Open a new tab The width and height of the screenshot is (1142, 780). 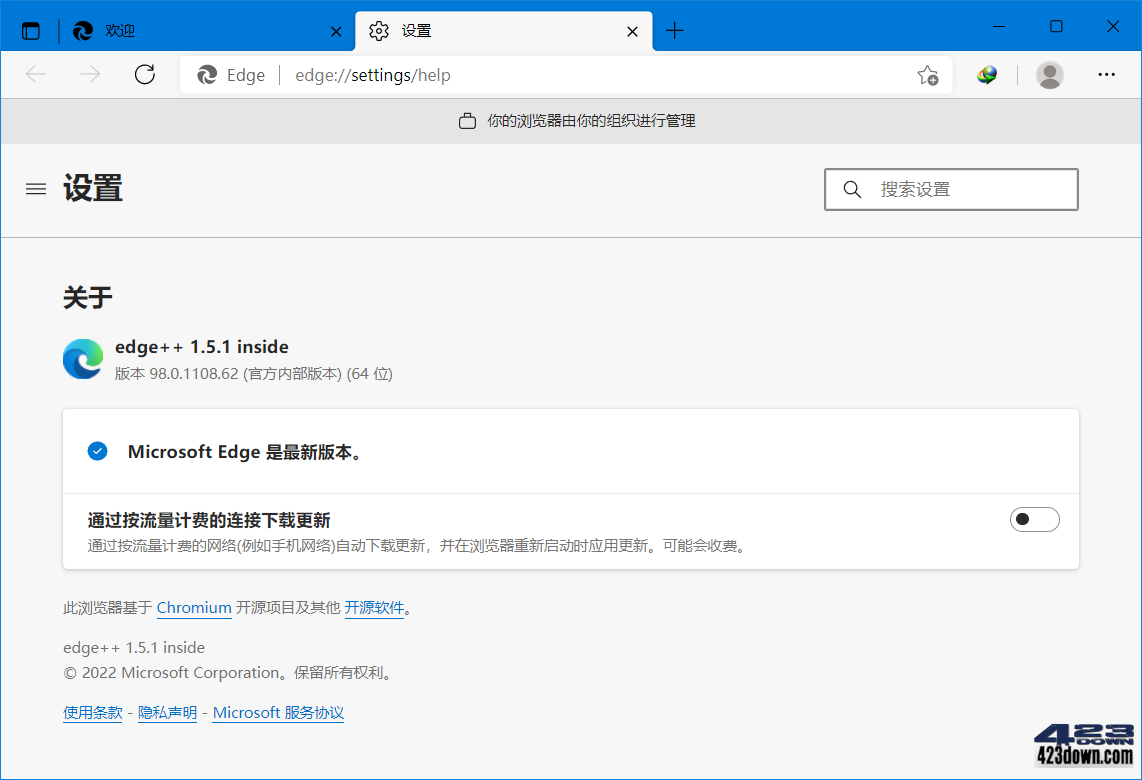674,31
